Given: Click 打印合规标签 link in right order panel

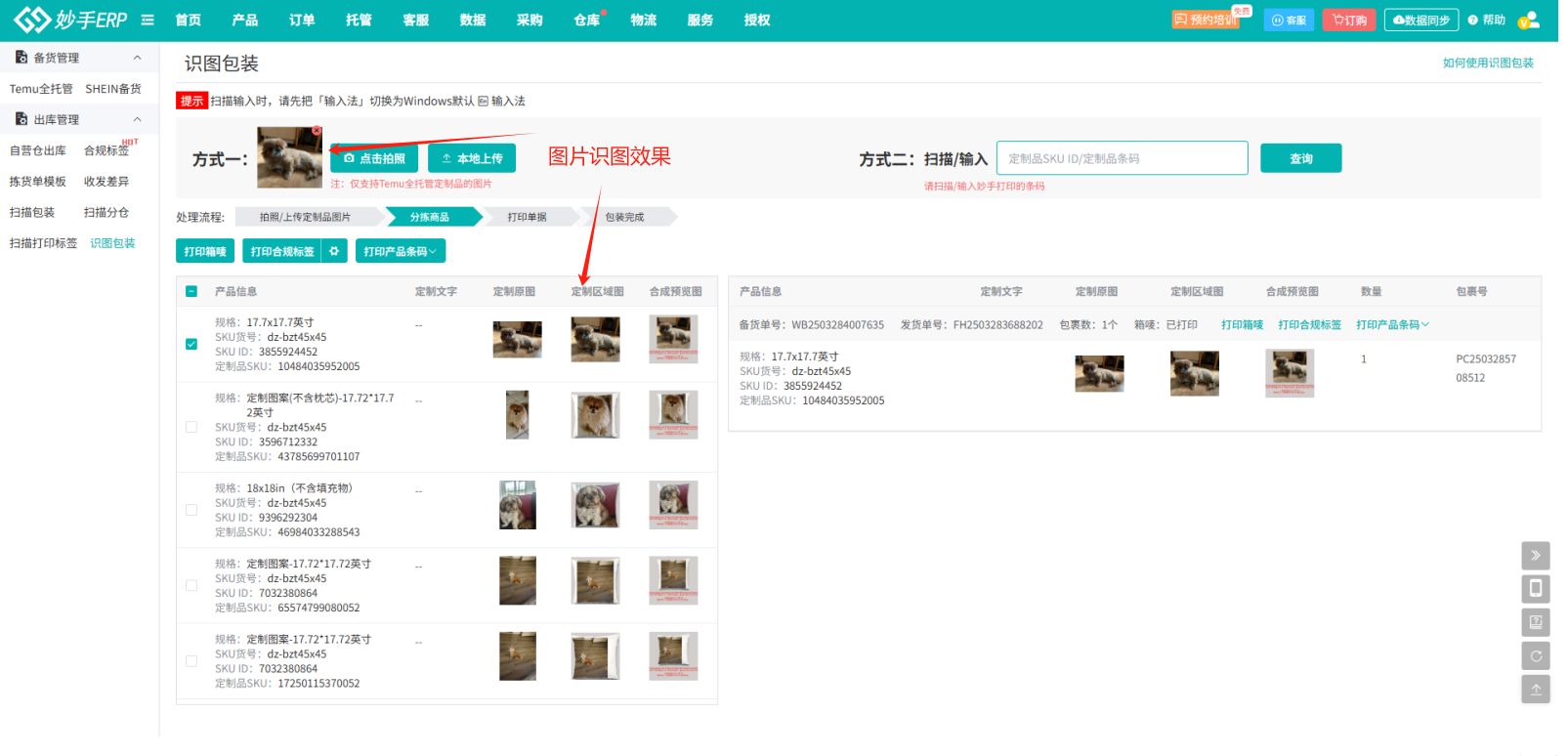Looking at the screenshot, I should pos(1309,324).
